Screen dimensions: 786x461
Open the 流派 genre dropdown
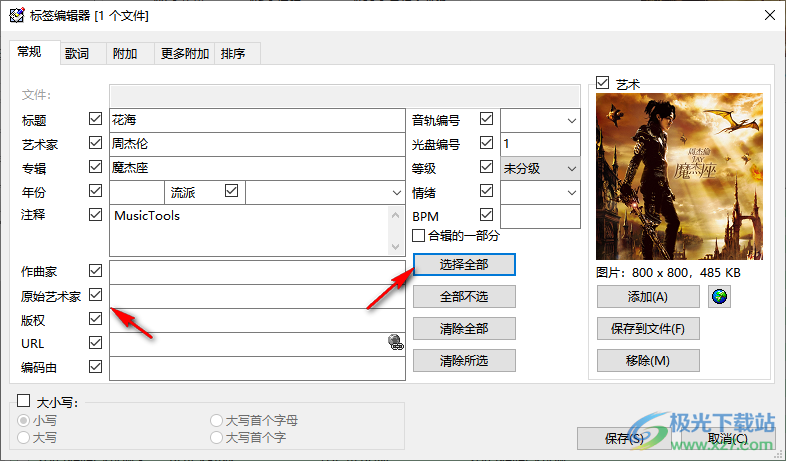[397, 193]
